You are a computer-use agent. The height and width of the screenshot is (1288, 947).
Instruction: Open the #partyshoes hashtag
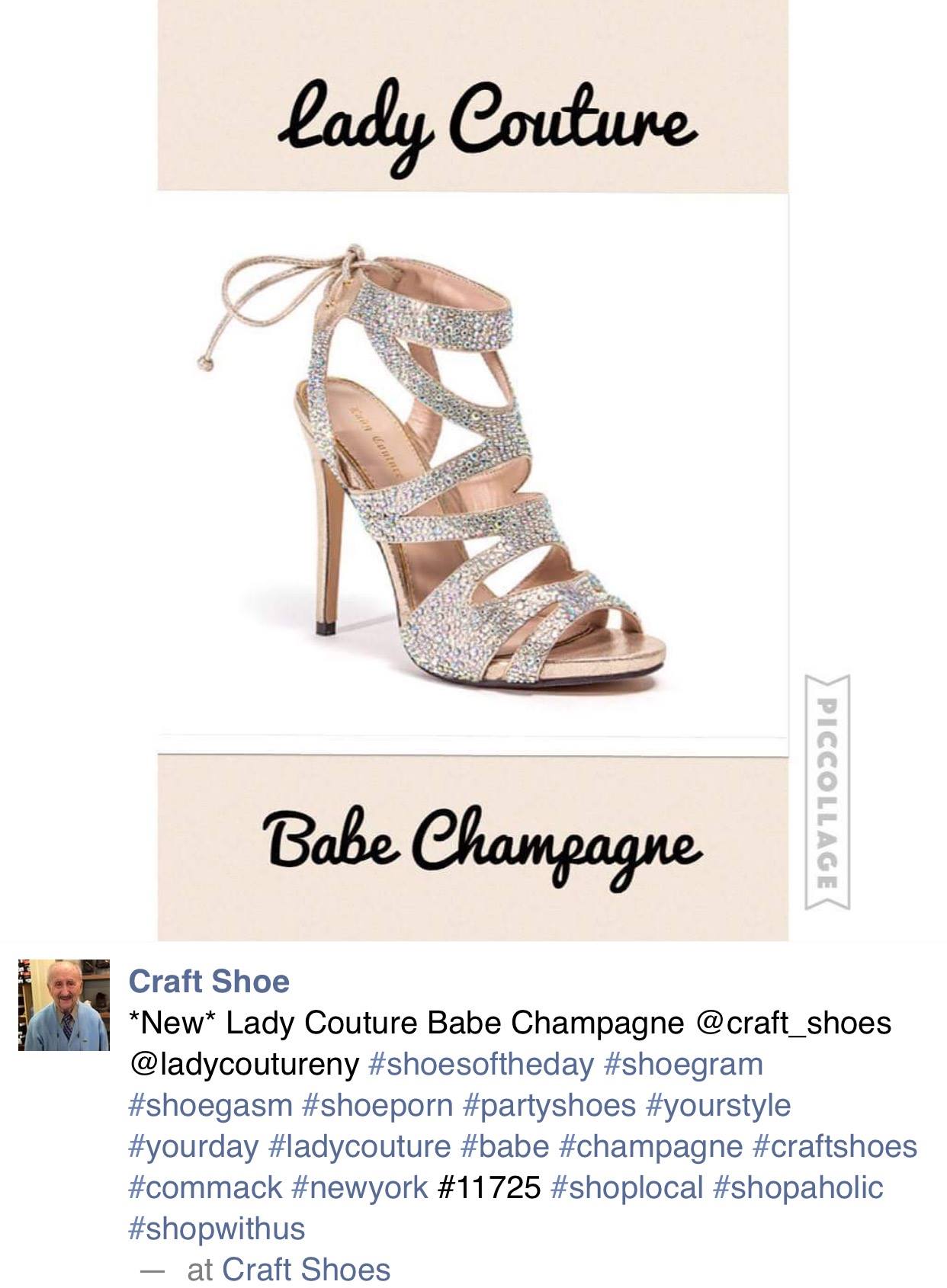pyautogui.click(x=549, y=1105)
